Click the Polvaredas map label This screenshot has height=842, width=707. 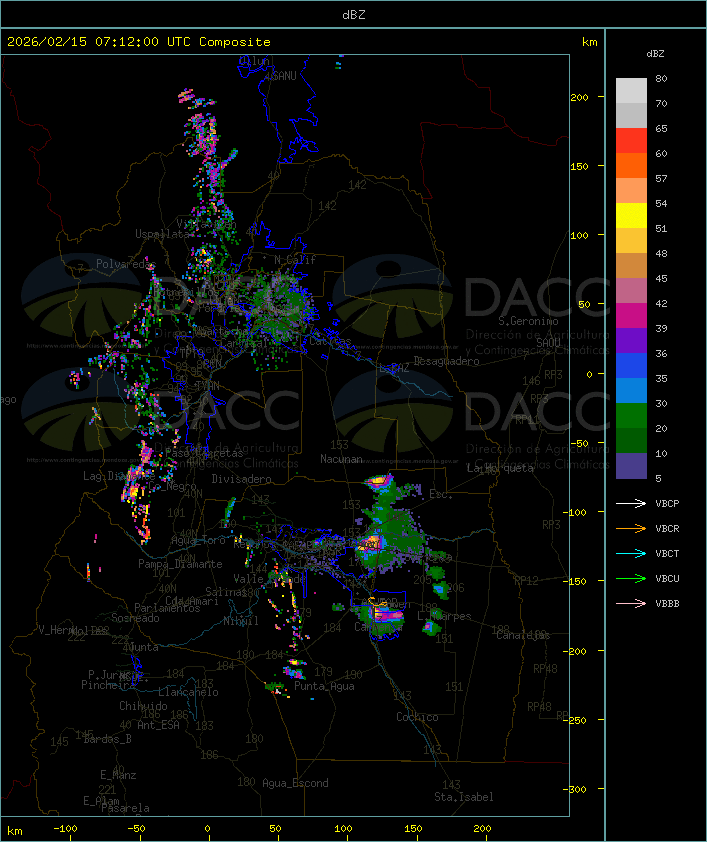pos(126,264)
